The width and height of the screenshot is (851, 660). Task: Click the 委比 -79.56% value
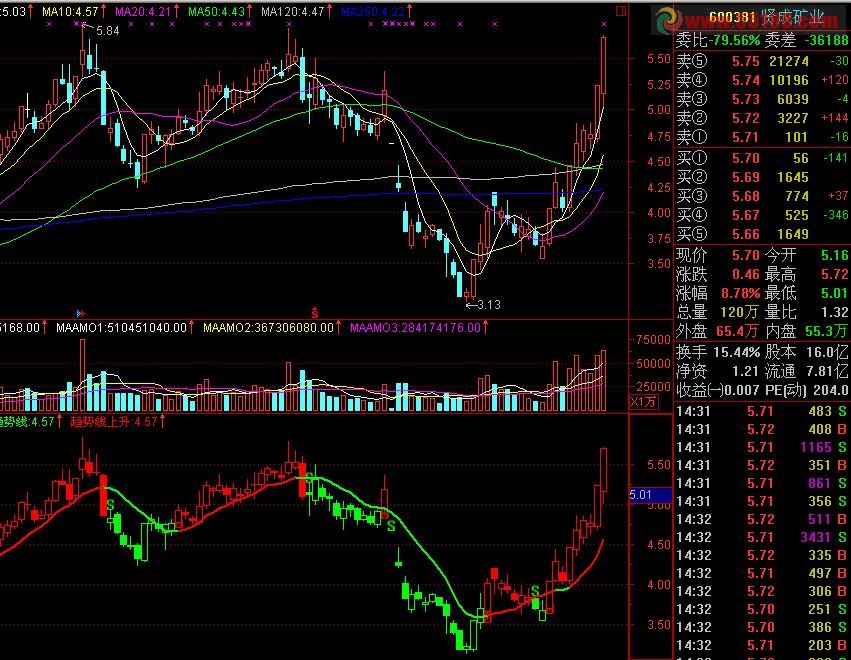pyautogui.click(x=734, y=40)
